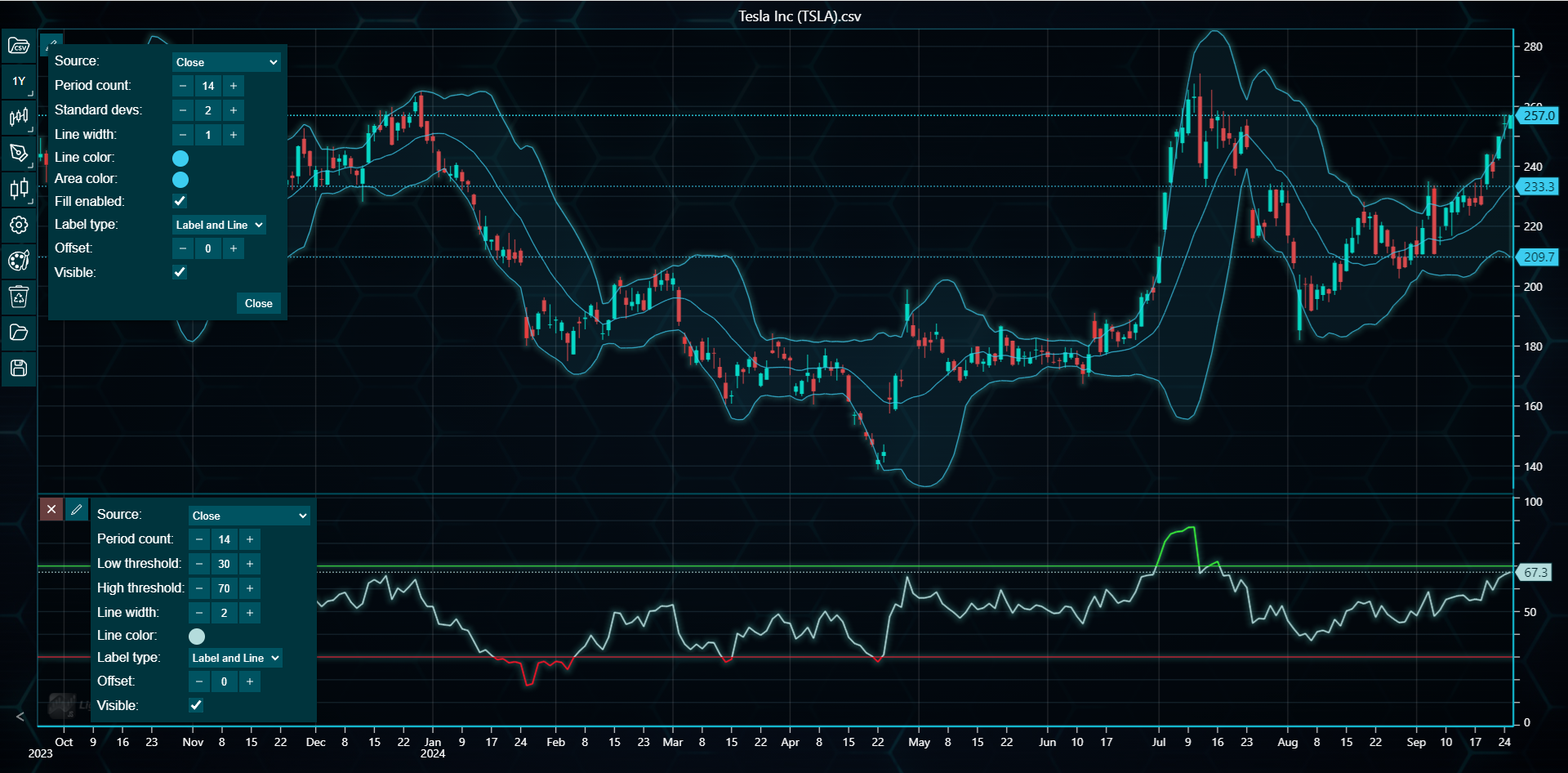Viewport: 1568px width, 773px height.
Task: Select the pen drawing tool
Action: 19,153
